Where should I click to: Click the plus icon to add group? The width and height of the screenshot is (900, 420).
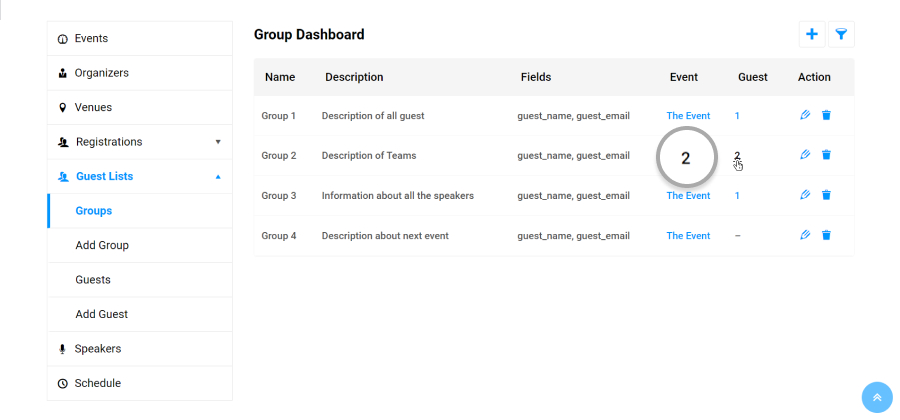click(x=812, y=34)
